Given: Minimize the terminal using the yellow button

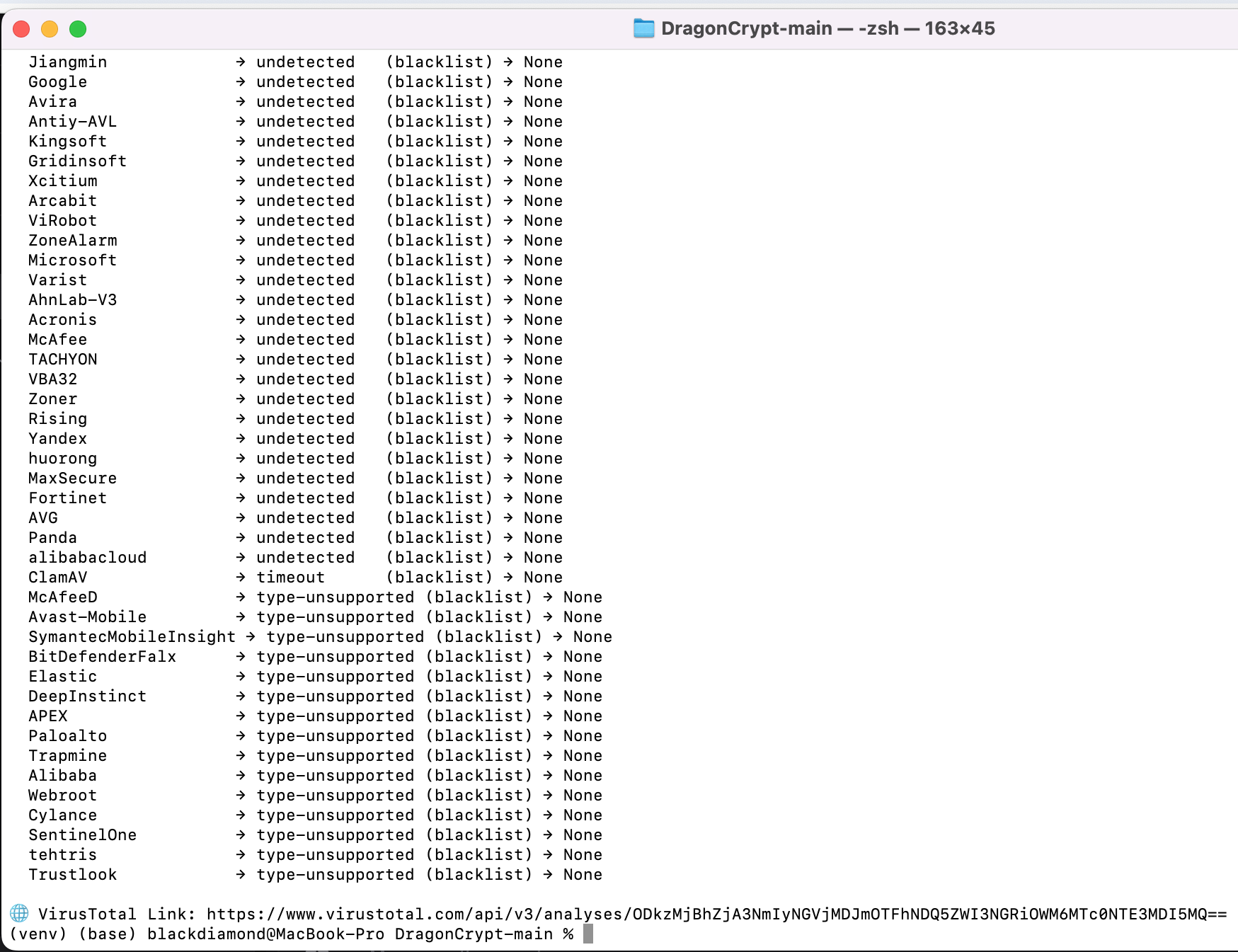Looking at the screenshot, I should click(x=50, y=29).
